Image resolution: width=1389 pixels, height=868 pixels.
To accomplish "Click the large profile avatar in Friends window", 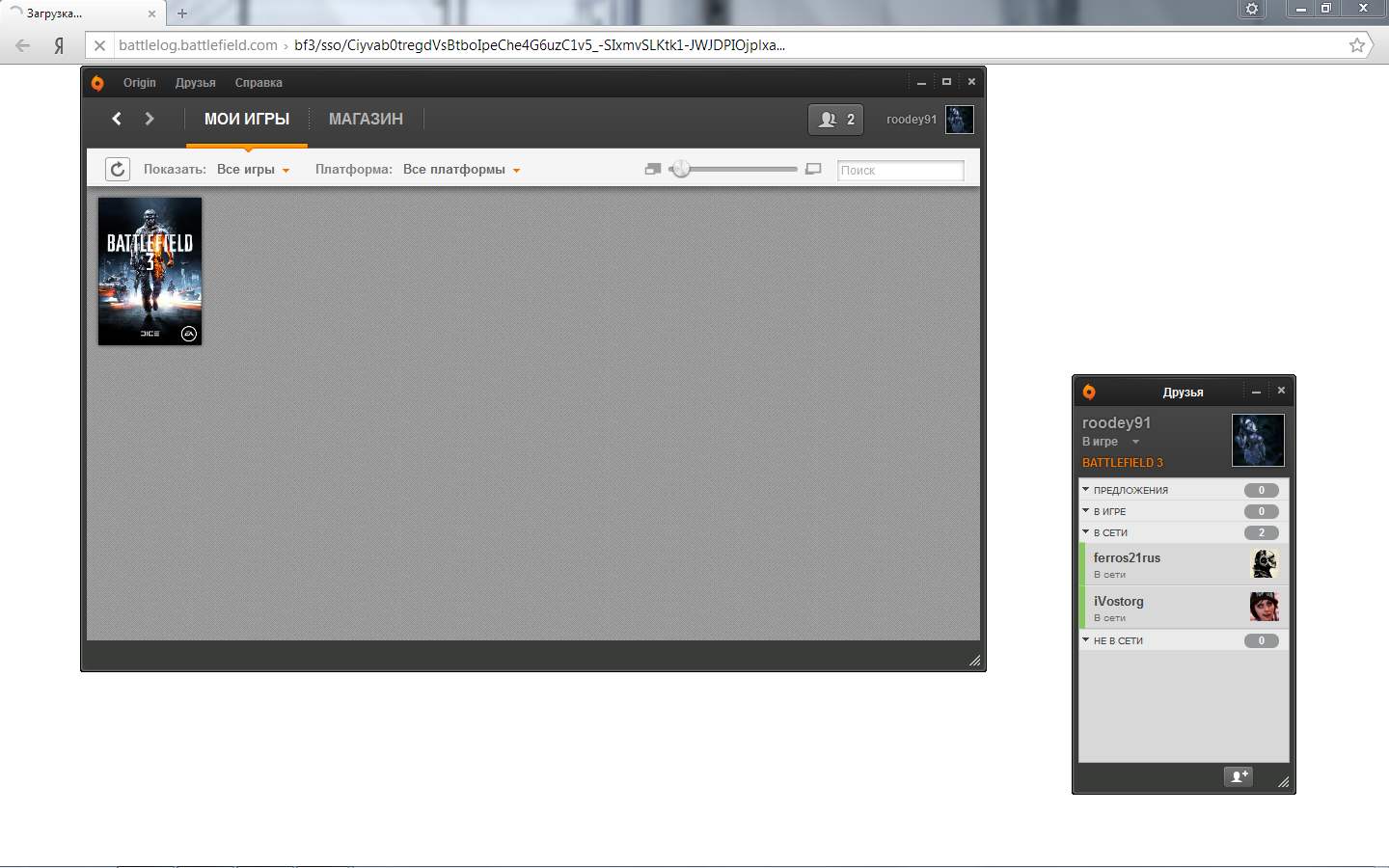I will [1258, 441].
